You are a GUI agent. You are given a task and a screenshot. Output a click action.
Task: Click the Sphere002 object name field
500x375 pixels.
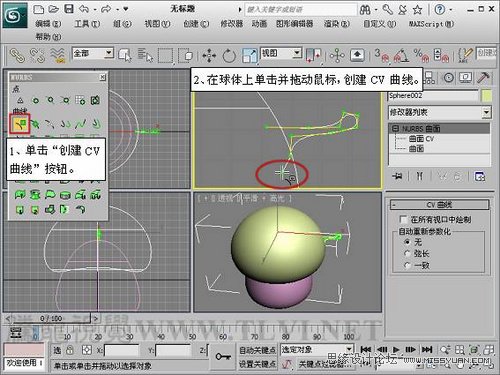(432, 96)
